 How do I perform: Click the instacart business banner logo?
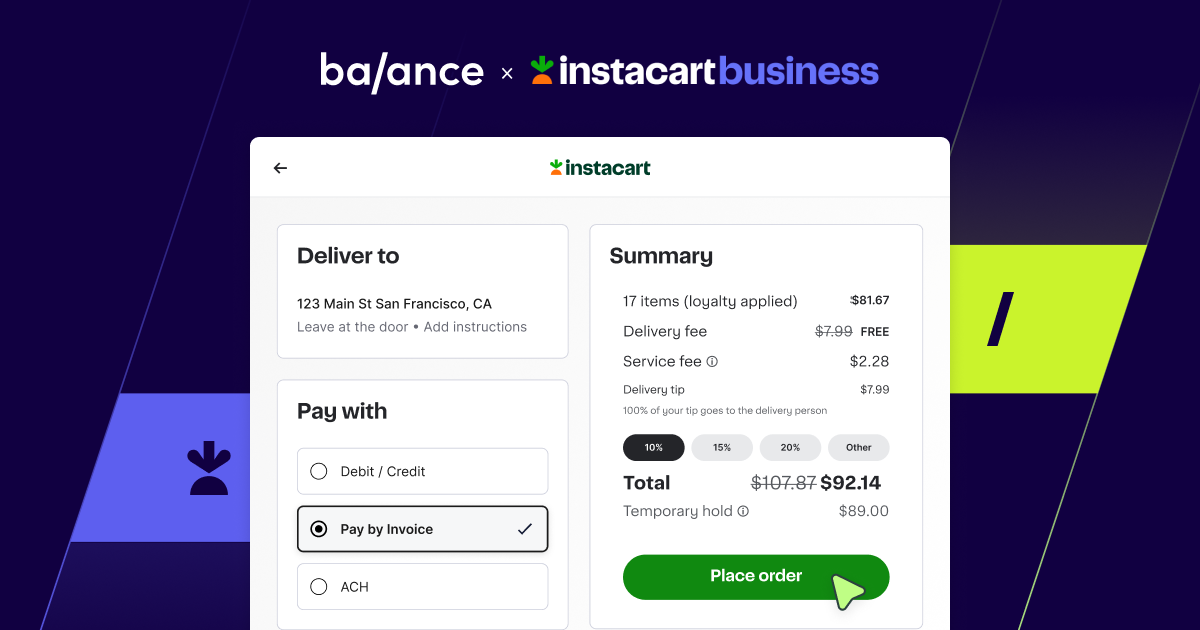704,71
